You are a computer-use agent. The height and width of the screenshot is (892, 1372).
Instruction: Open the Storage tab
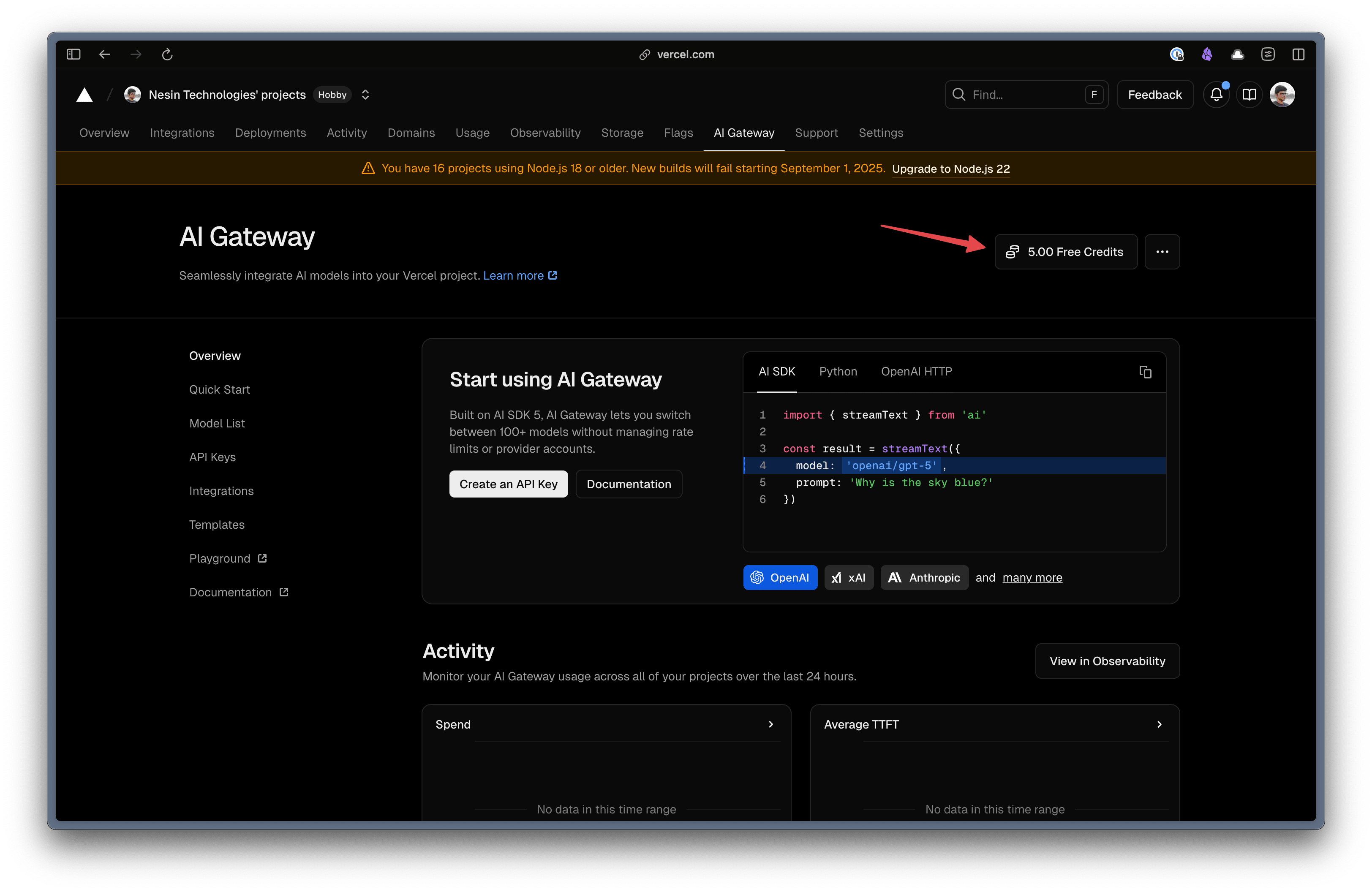pos(622,133)
